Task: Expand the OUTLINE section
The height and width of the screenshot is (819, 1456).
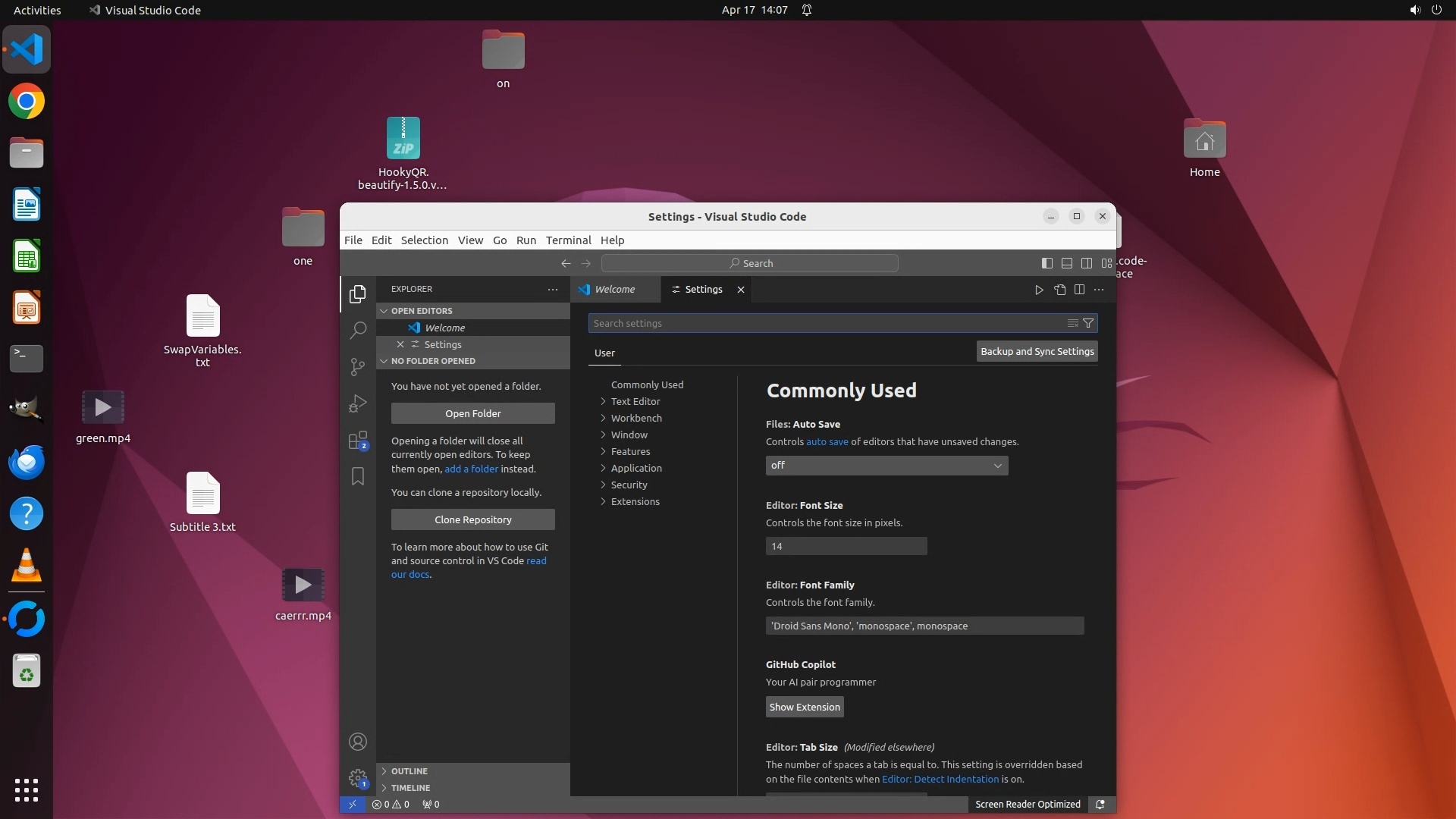Action: [409, 771]
